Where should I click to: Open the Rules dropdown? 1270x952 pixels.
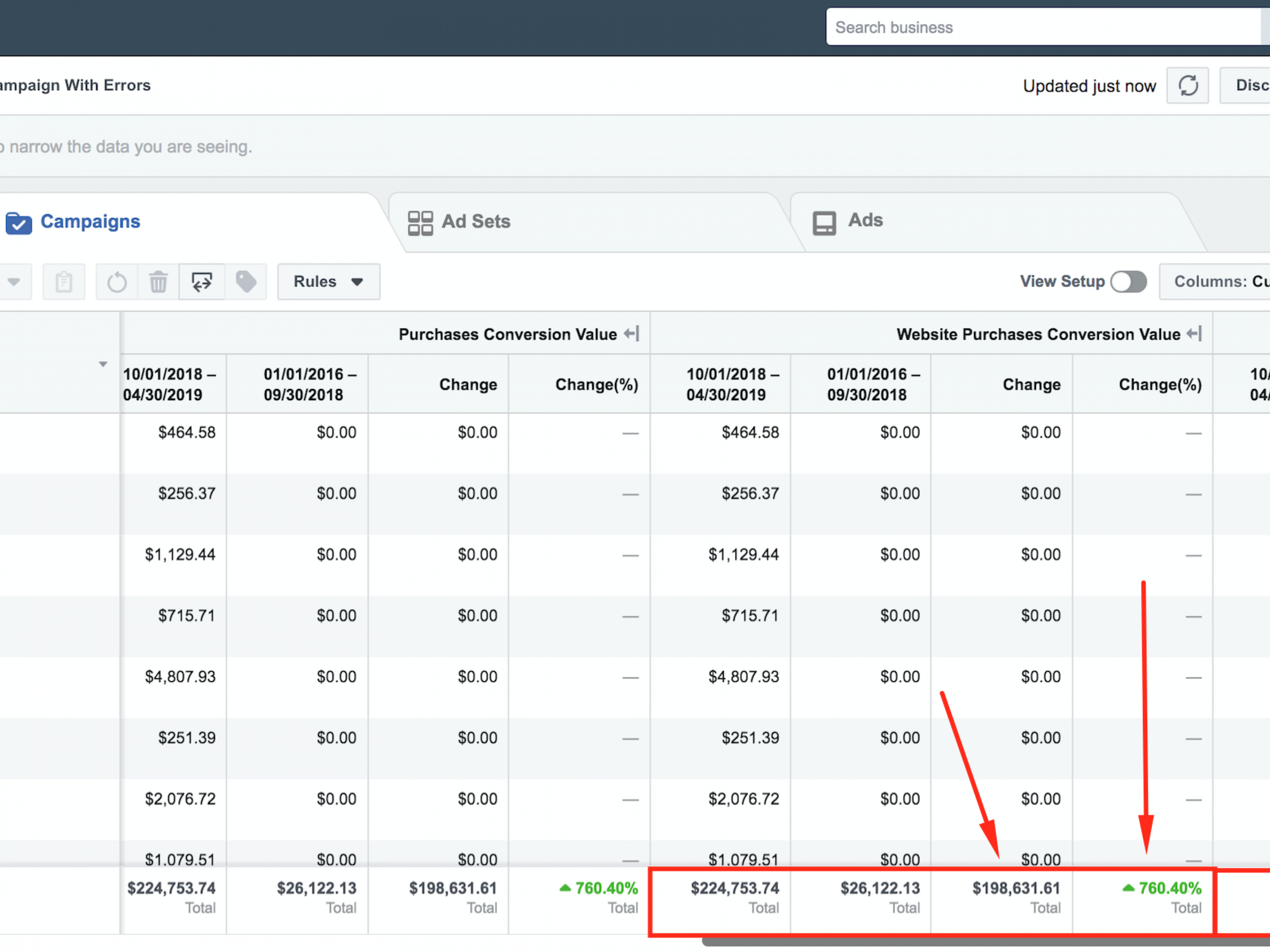pyautogui.click(x=328, y=282)
